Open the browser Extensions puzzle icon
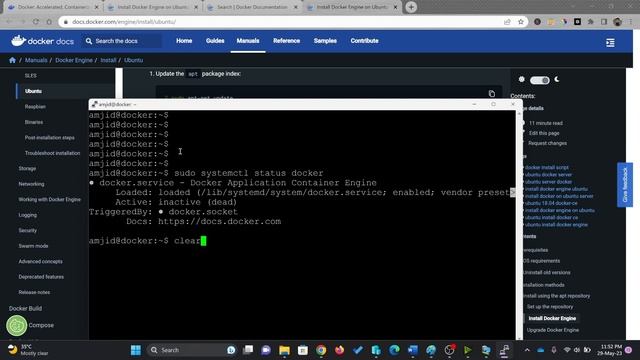Screen dimensions: 640x360 tap(591, 22)
